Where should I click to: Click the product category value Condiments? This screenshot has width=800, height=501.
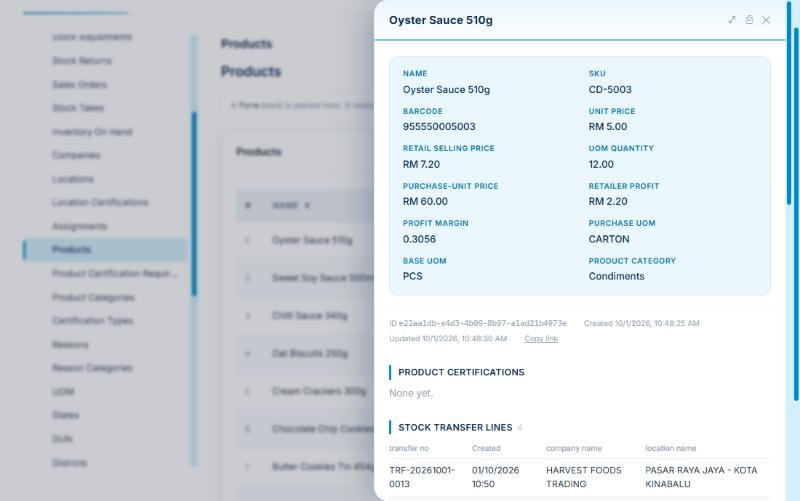pos(616,276)
